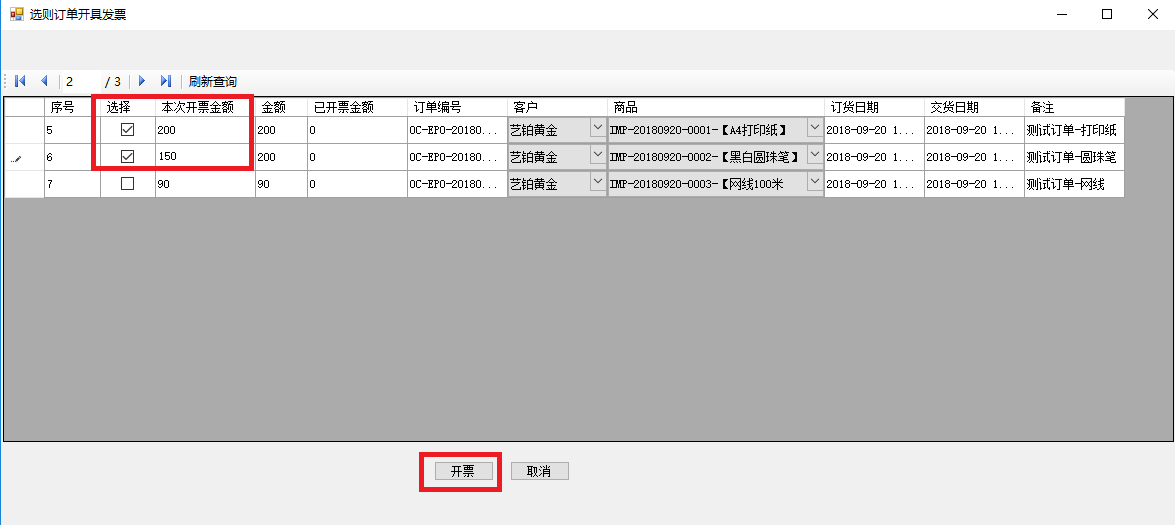The height and width of the screenshot is (525, 1175).
Task: Click the 备注 cell 测试订单-网线
Action: tap(1075, 184)
